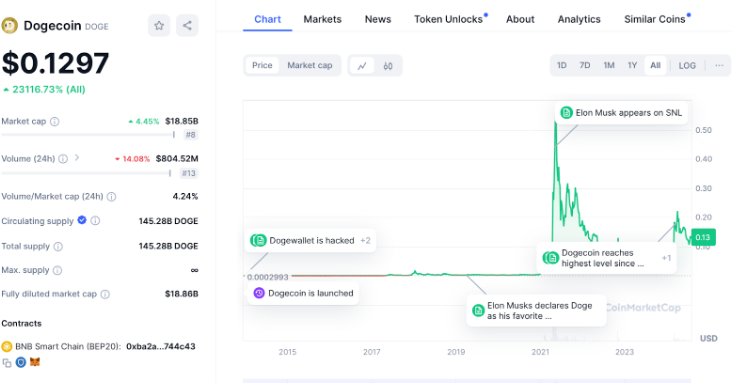Expand +1 events on Dogecoin reaches highest level

click(x=666, y=258)
